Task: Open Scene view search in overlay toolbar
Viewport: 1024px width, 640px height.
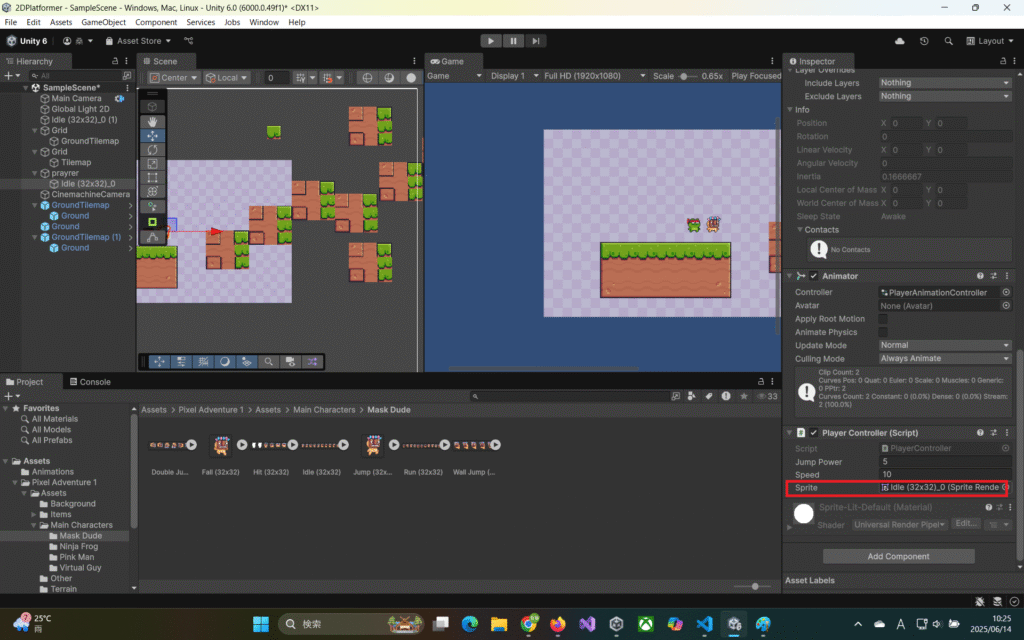Action: point(268,361)
